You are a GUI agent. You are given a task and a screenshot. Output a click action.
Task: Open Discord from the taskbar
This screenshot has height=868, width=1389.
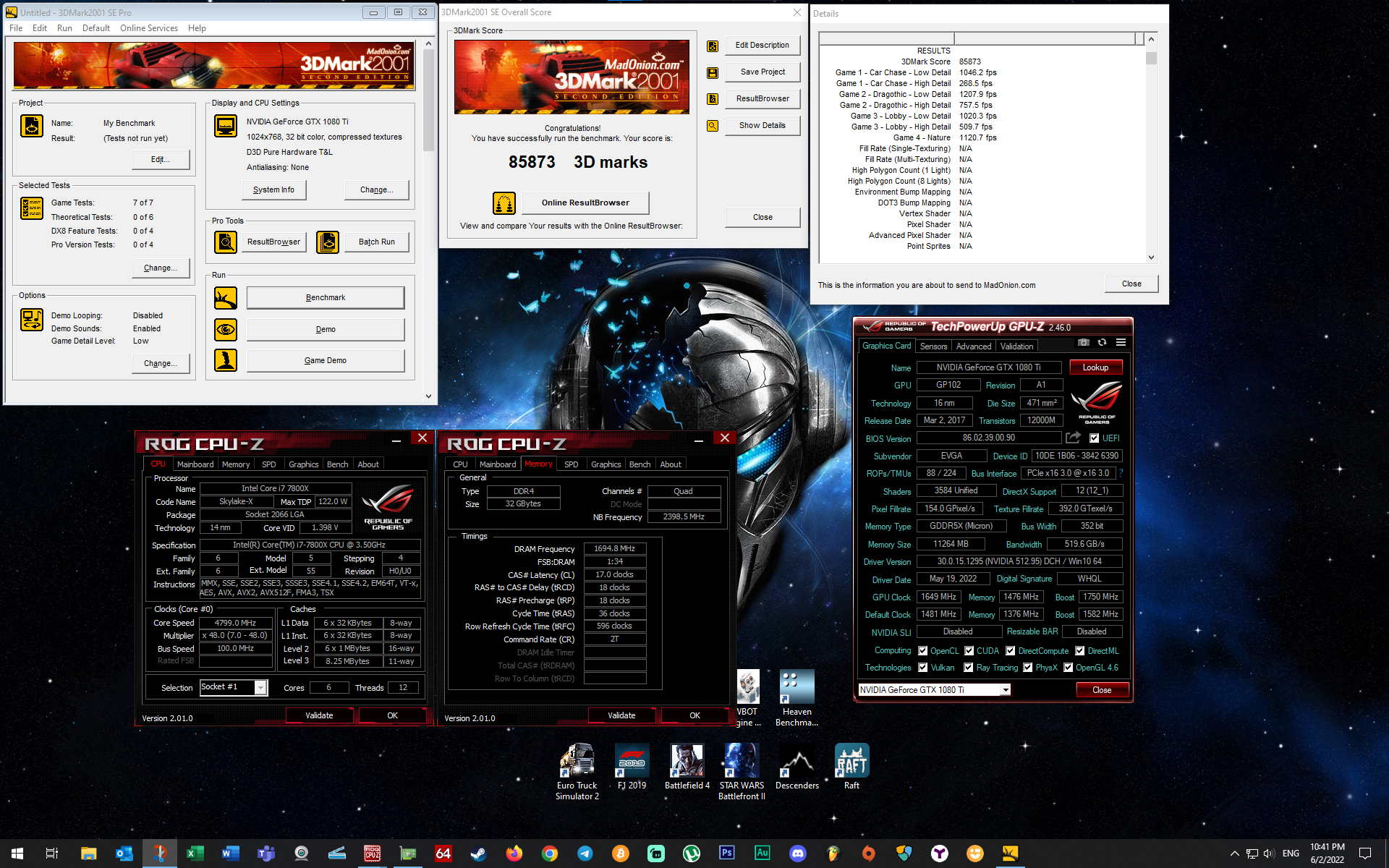[x=797, y=854]
